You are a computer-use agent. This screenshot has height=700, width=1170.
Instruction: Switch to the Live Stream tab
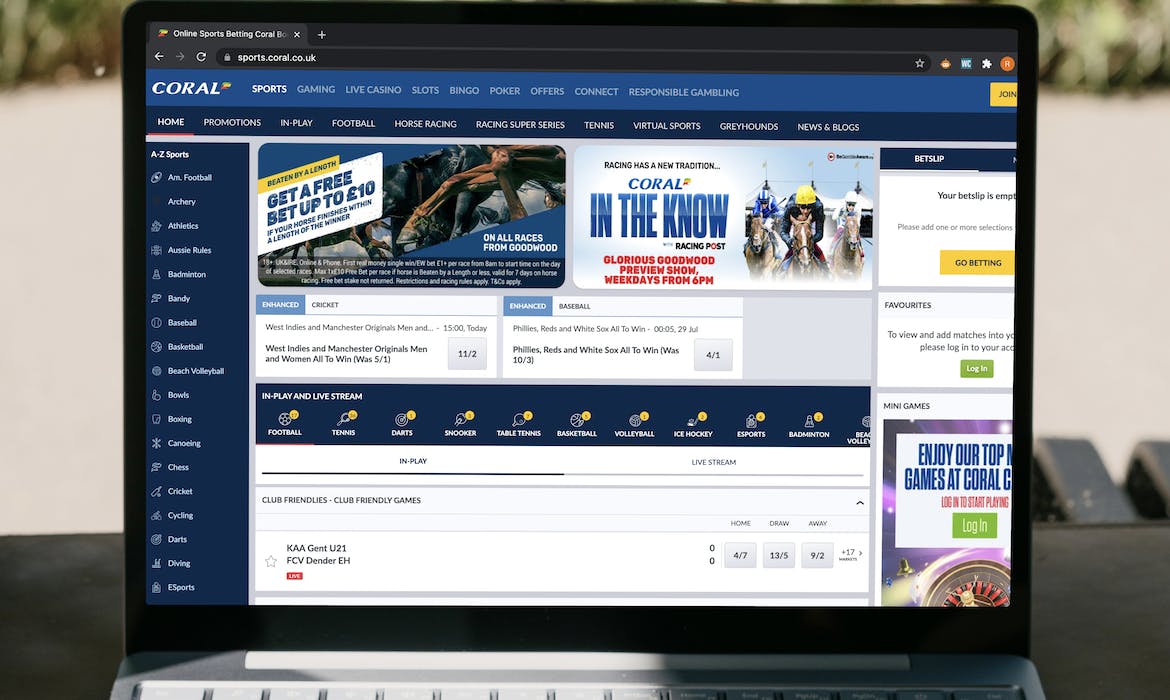[713, 463]
